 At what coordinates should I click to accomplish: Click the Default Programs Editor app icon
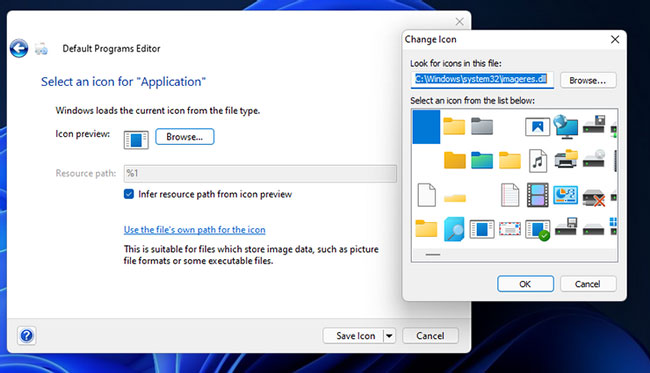click(41, 49)
